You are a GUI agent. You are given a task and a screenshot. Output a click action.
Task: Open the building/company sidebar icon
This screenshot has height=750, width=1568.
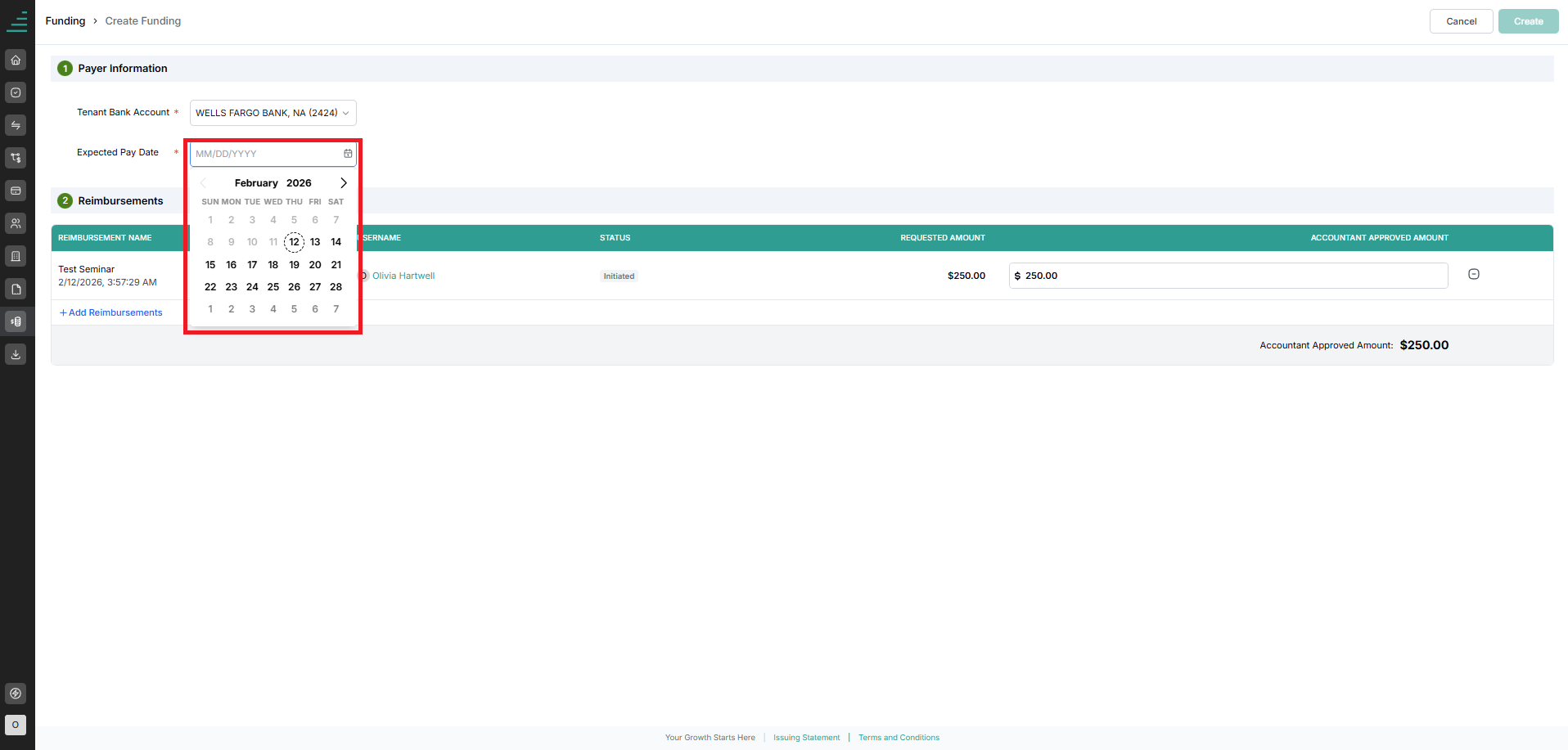click(x=16, y=256)
